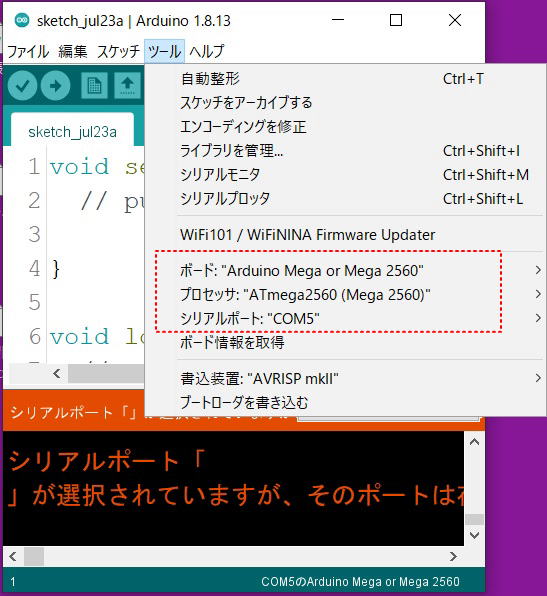Image resolution: width=547 pixels, height=596 pixels.
Task: Expand the ボード: Arduino Mega submenu
Action: [x=344, y=271]
